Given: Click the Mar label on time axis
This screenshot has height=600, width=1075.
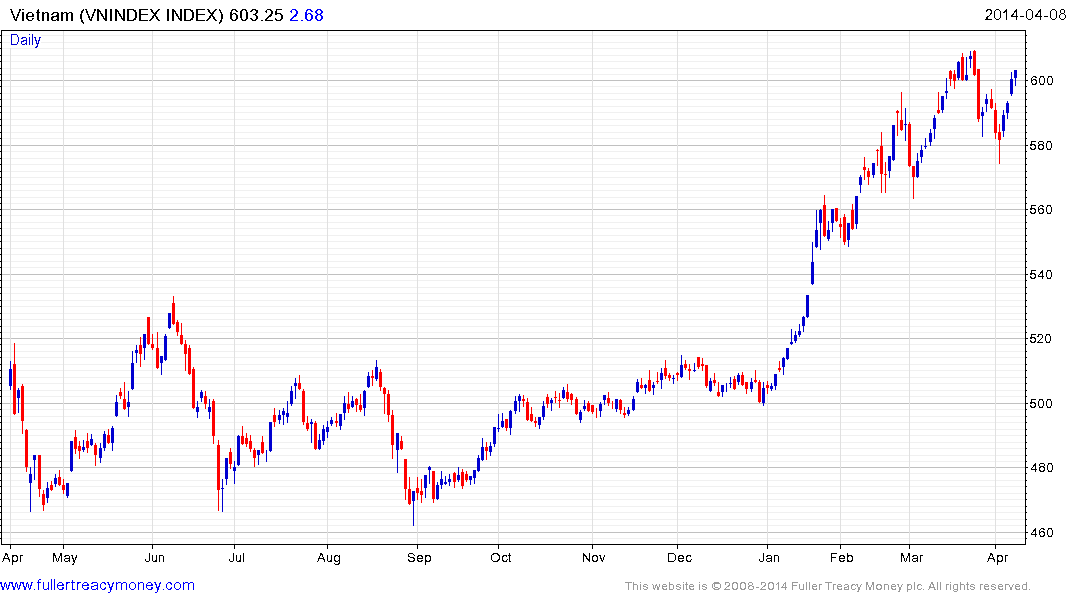Looking at the screenshot, I should click(x=911, y=557).
